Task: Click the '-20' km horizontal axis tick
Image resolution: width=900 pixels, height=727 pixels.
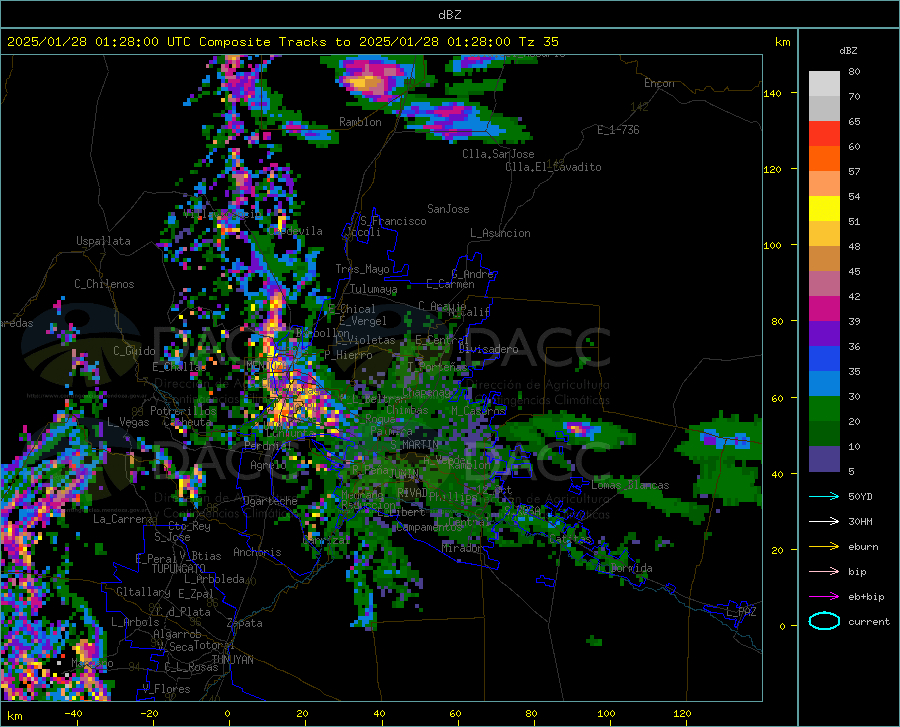Action: 149,713
